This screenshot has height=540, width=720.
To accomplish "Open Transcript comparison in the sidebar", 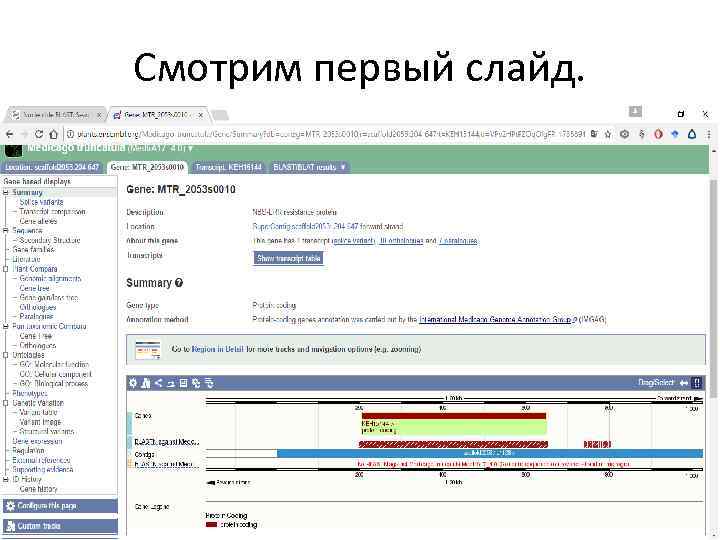I will 52,212.
